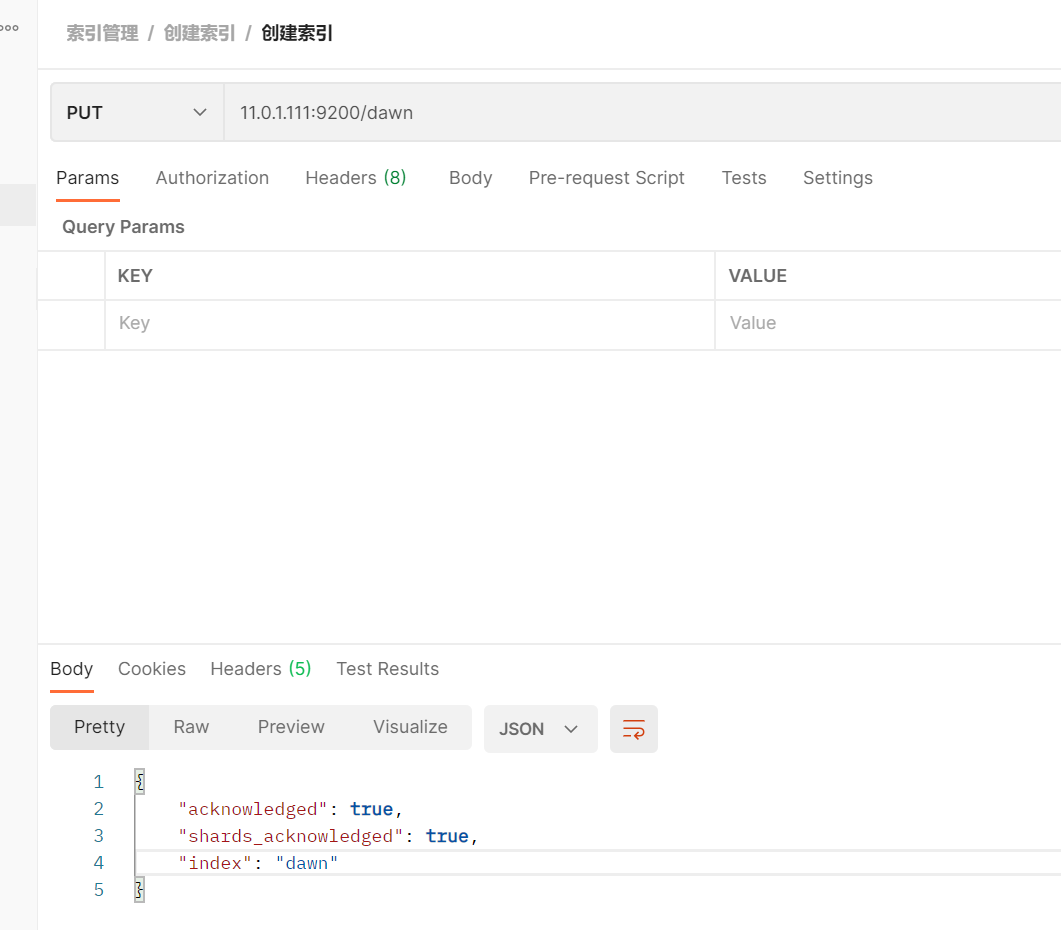Open the Pre-request Script tab
This screenshot has height=930, width=1061.
[x=606, y=178]
